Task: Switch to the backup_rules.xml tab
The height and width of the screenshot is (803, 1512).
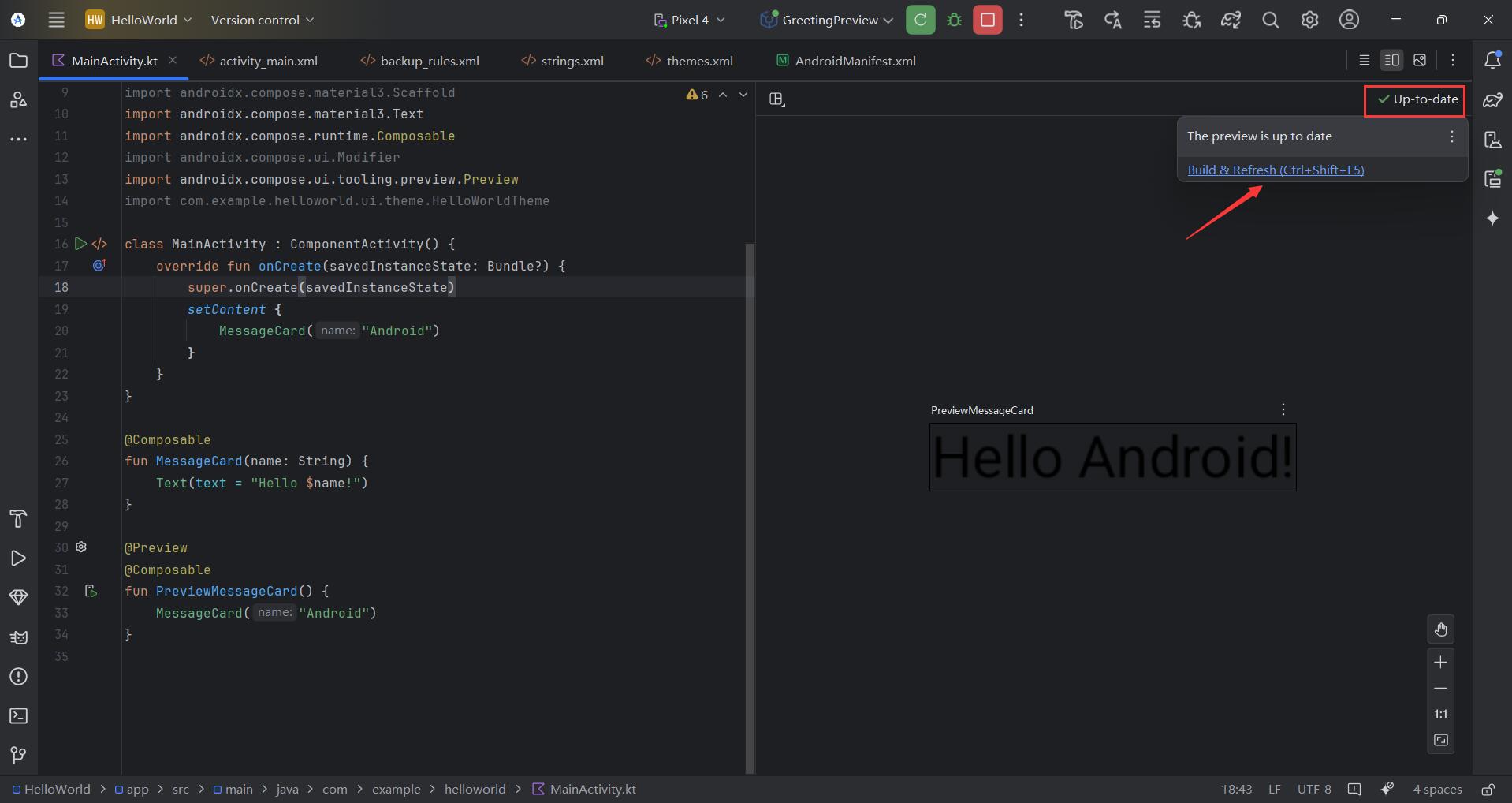Action: pos(420,61)
